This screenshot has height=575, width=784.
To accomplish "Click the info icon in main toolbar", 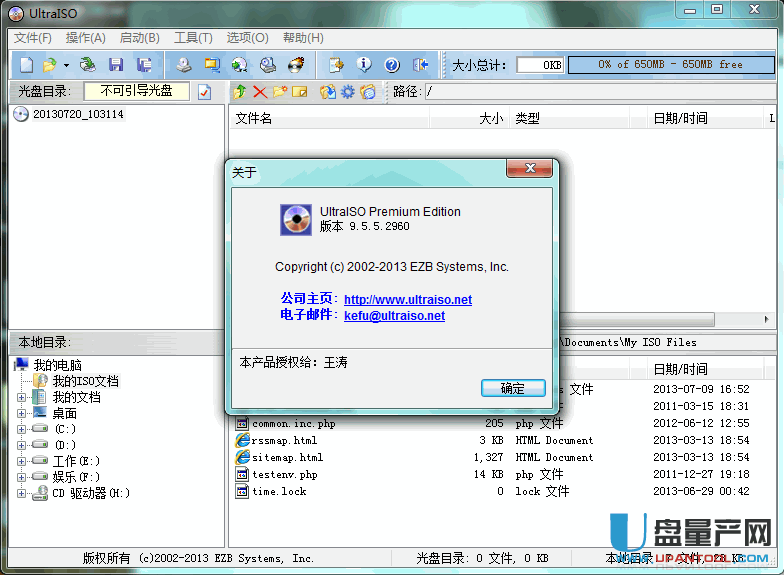I will (x=364, y=65).
